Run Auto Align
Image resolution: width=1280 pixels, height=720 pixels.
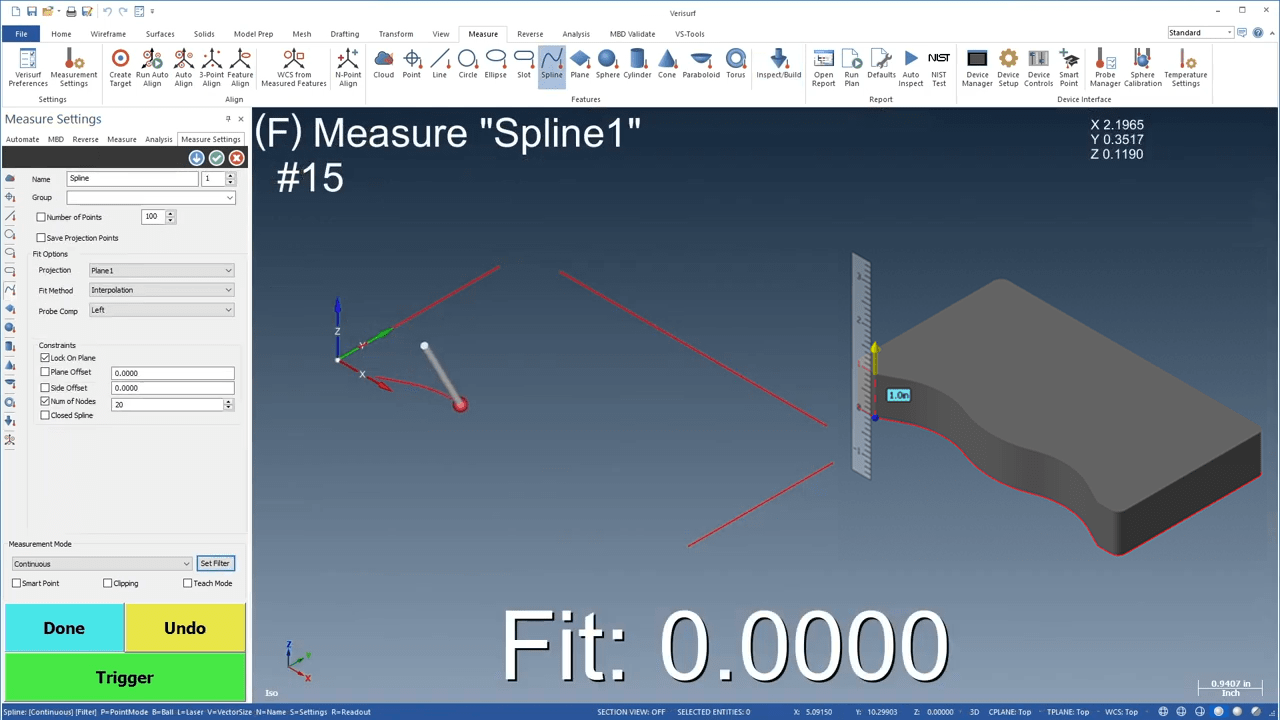tap(152, 68)
